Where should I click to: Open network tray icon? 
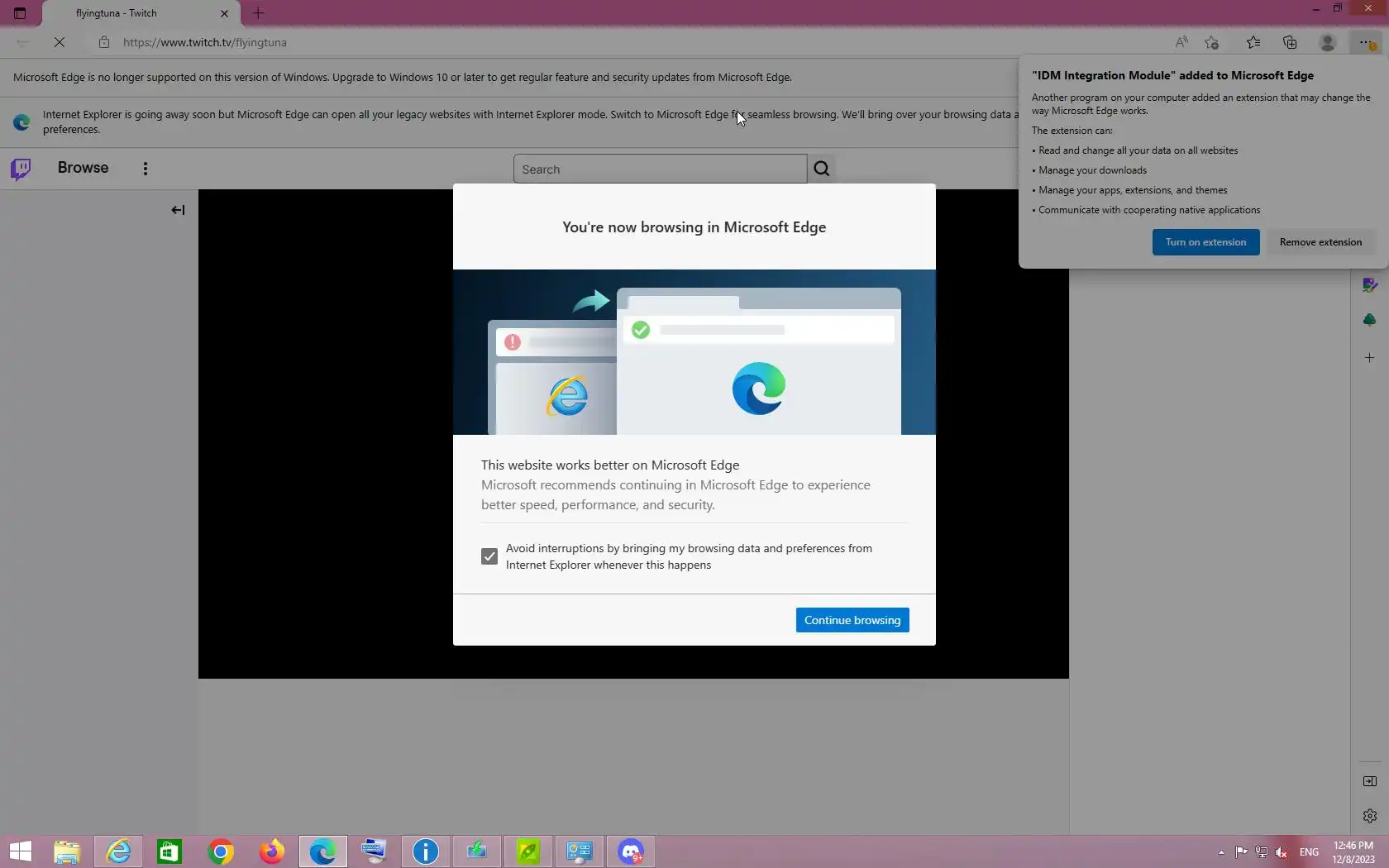[1262, 852]
